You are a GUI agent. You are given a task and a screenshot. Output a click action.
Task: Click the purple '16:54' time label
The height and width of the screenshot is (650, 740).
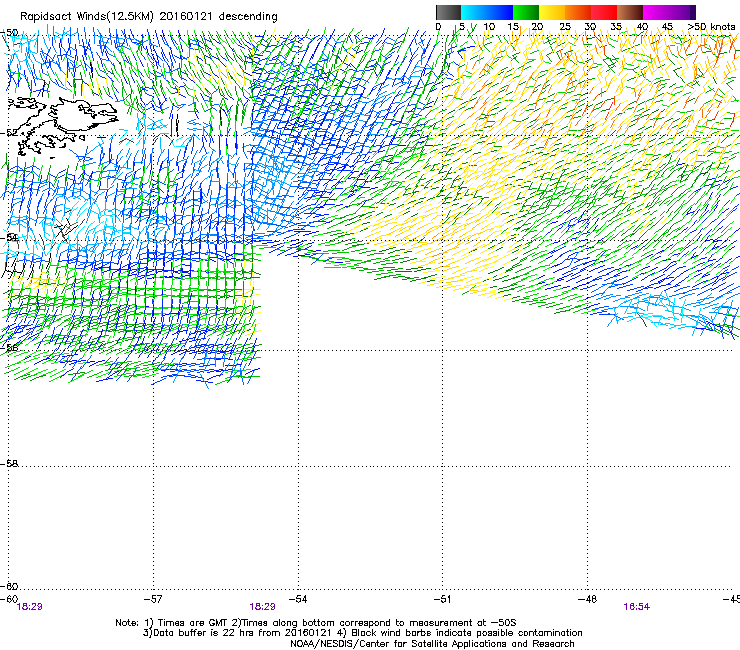point(637,607)
